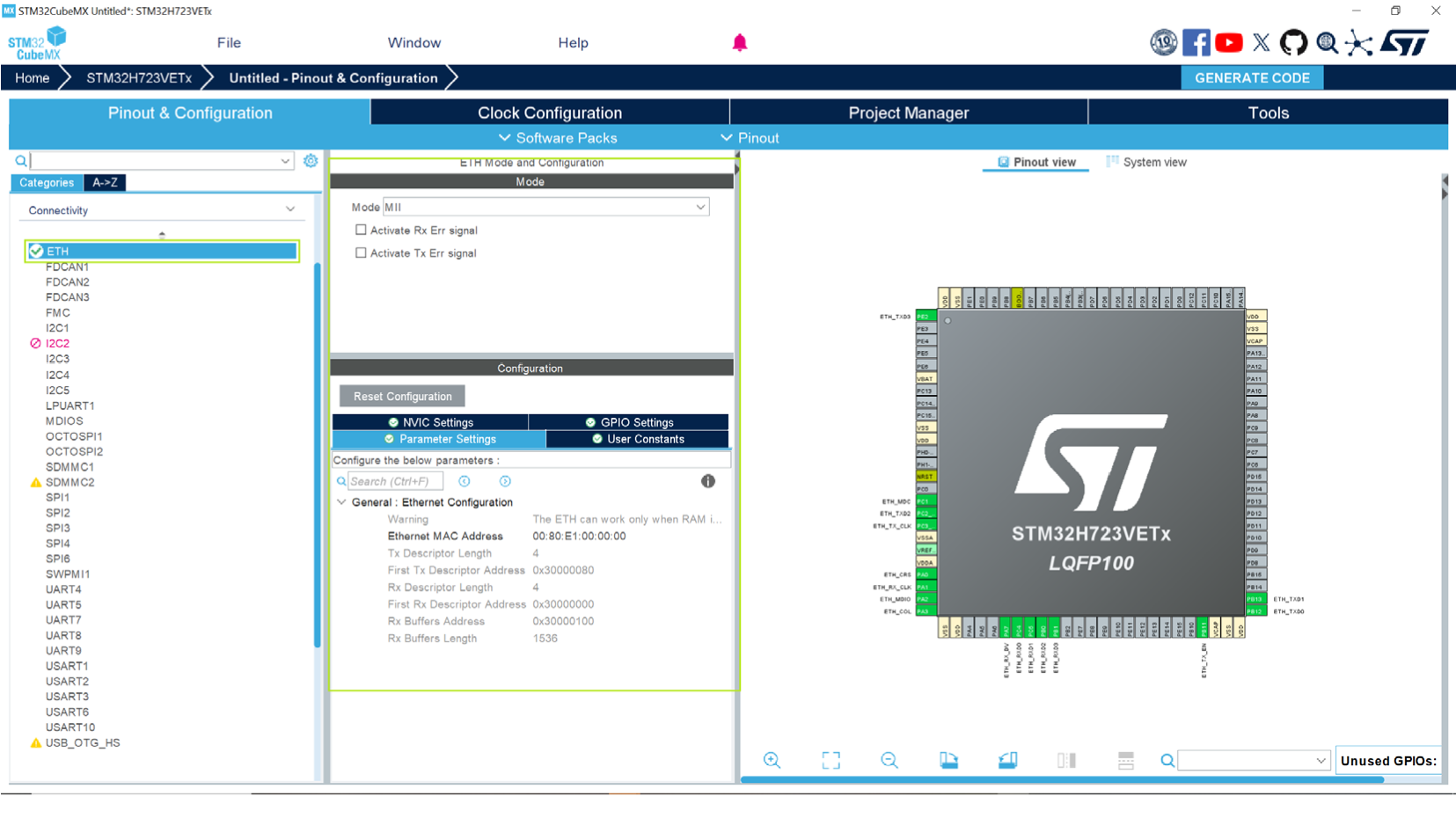Zoom in on the chip pinout
The image size is (1456, 818).
click(772, 760)
